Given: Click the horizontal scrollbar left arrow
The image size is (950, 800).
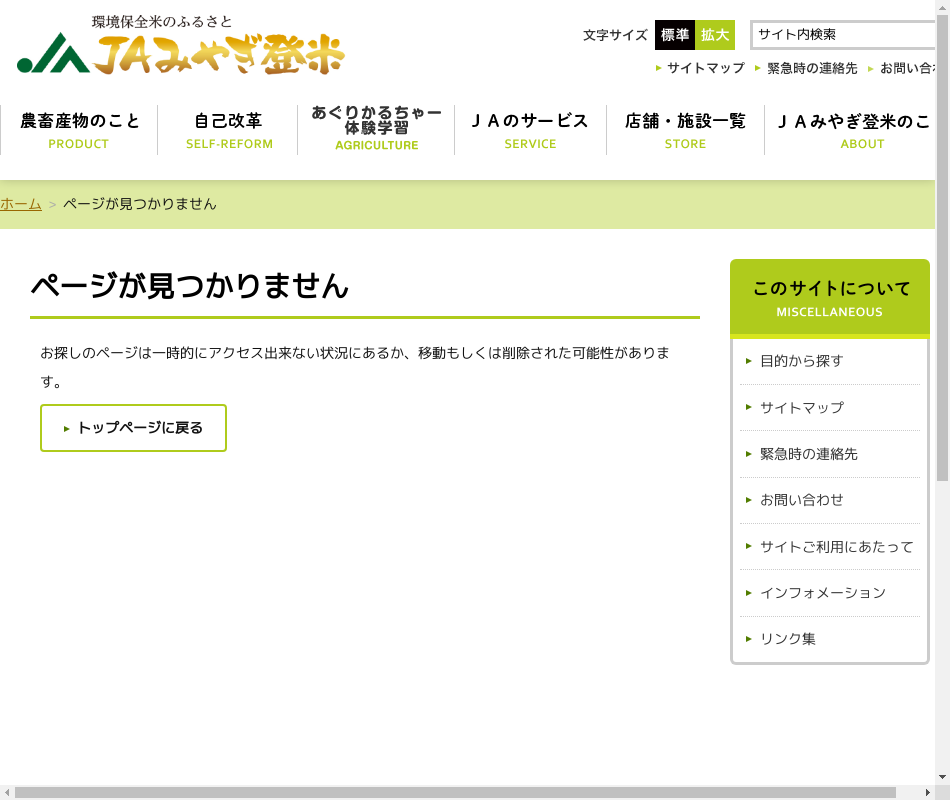Looking at the screenshot, I should pos(8,792).
